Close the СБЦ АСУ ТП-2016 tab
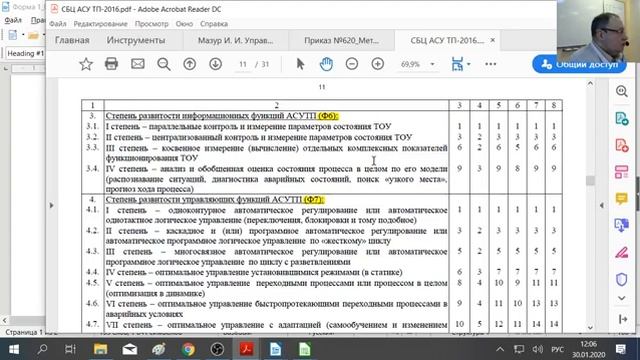640x360 pixels. 493,40
